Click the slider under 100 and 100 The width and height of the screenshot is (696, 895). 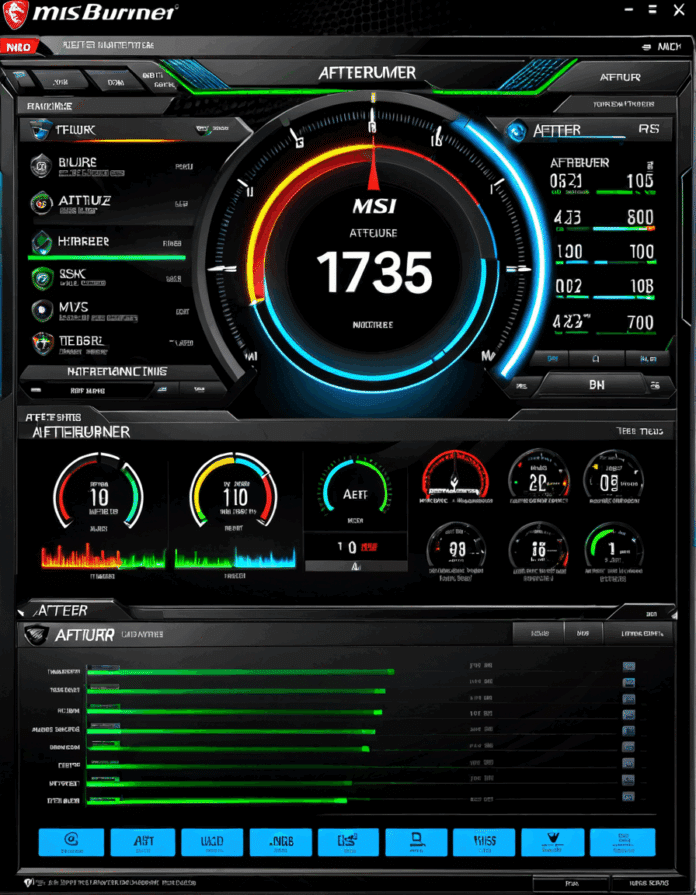pyautogui.click(x=604, y=263)
